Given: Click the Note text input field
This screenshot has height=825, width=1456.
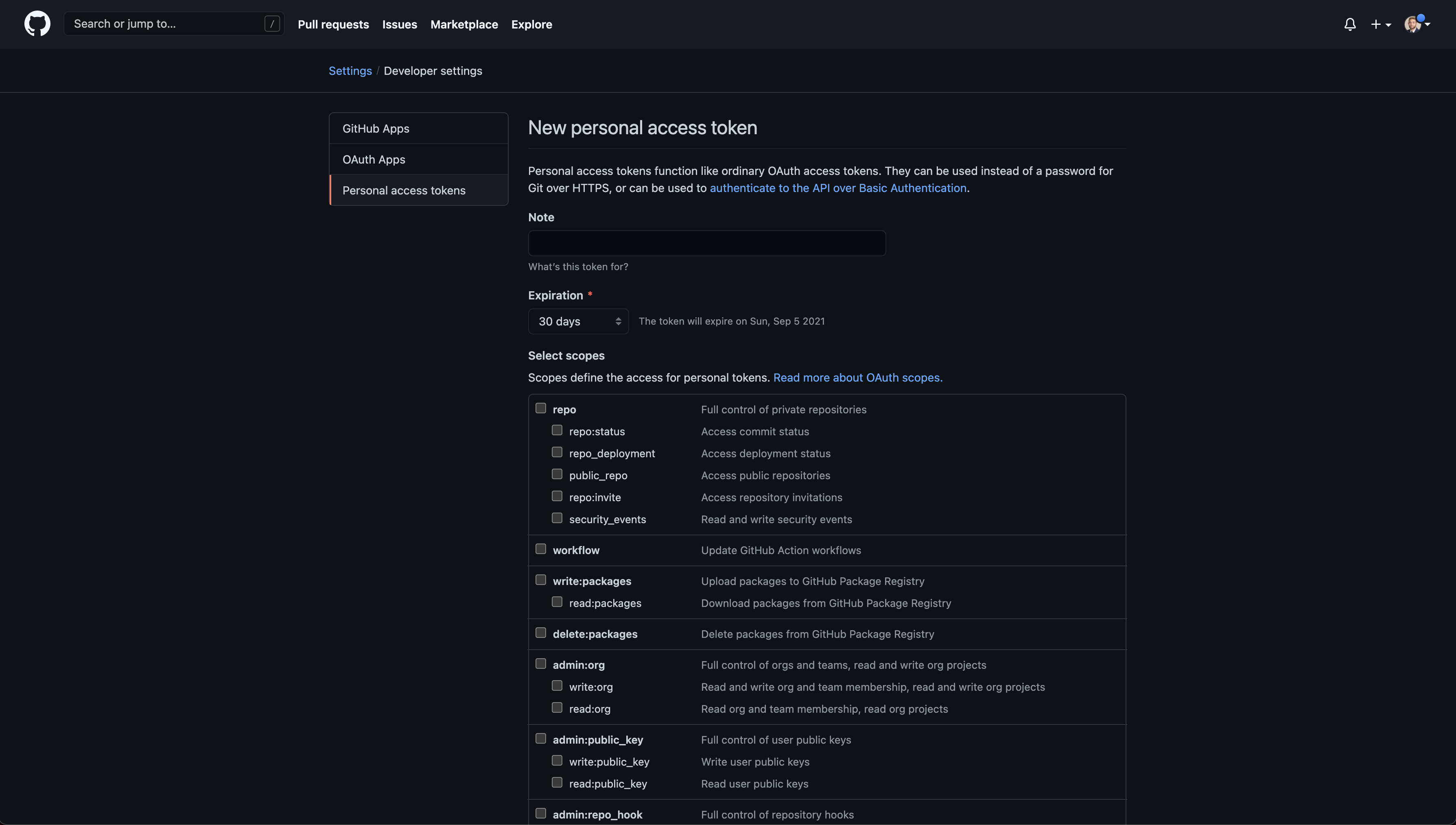Looking at the screenshot, I should (x=707, y=243).
